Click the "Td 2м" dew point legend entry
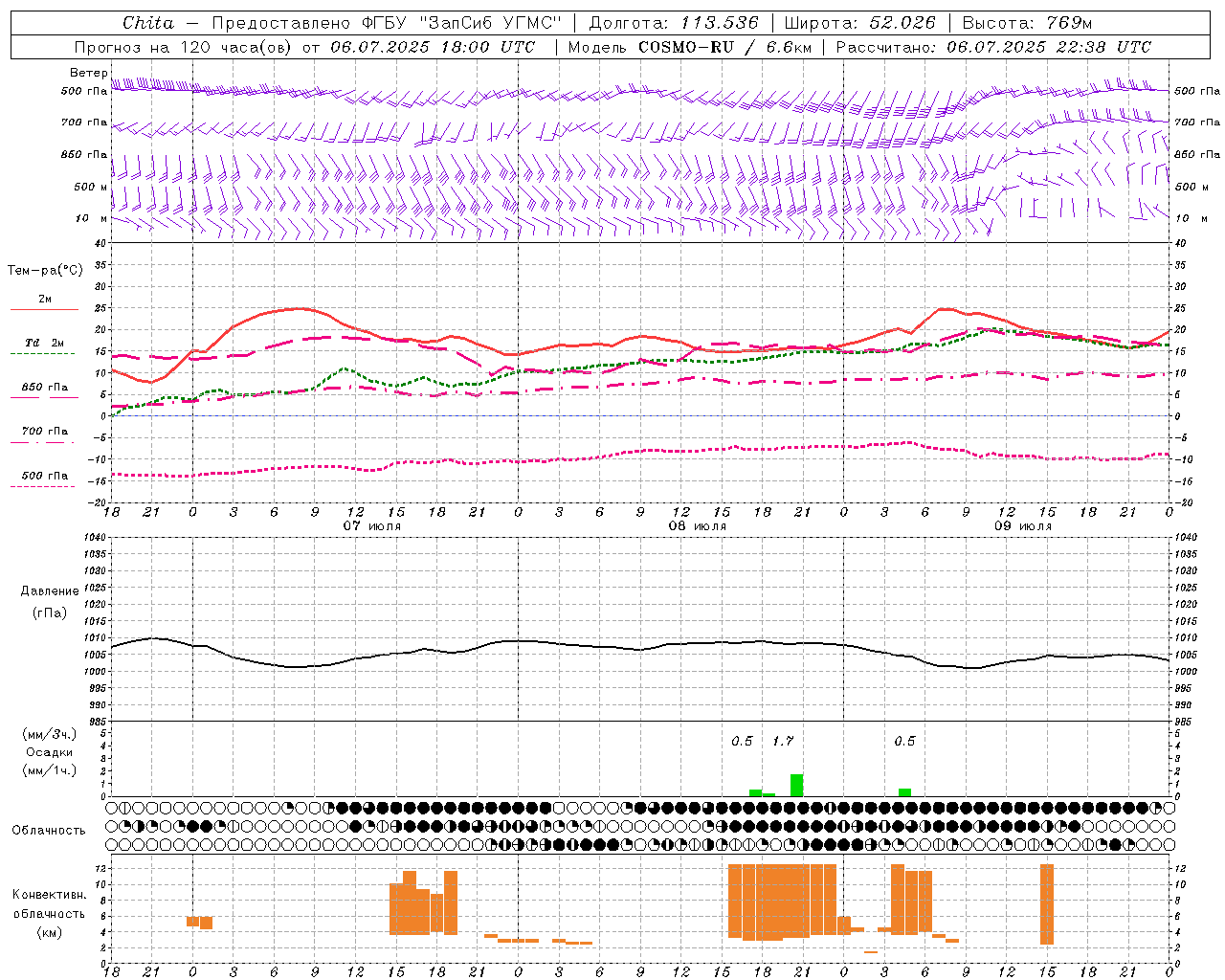Screen dimensions: 1225x980 [x=44, y=343]
